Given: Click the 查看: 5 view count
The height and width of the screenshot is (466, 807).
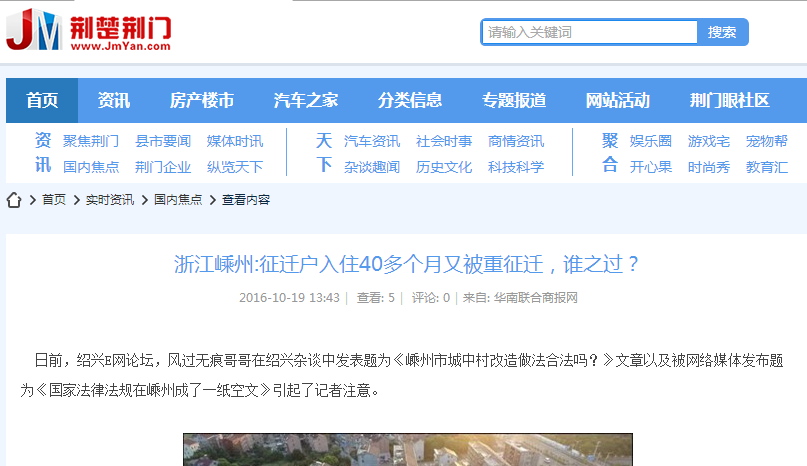Looking at the screenshot, I should tap(376, 298).
